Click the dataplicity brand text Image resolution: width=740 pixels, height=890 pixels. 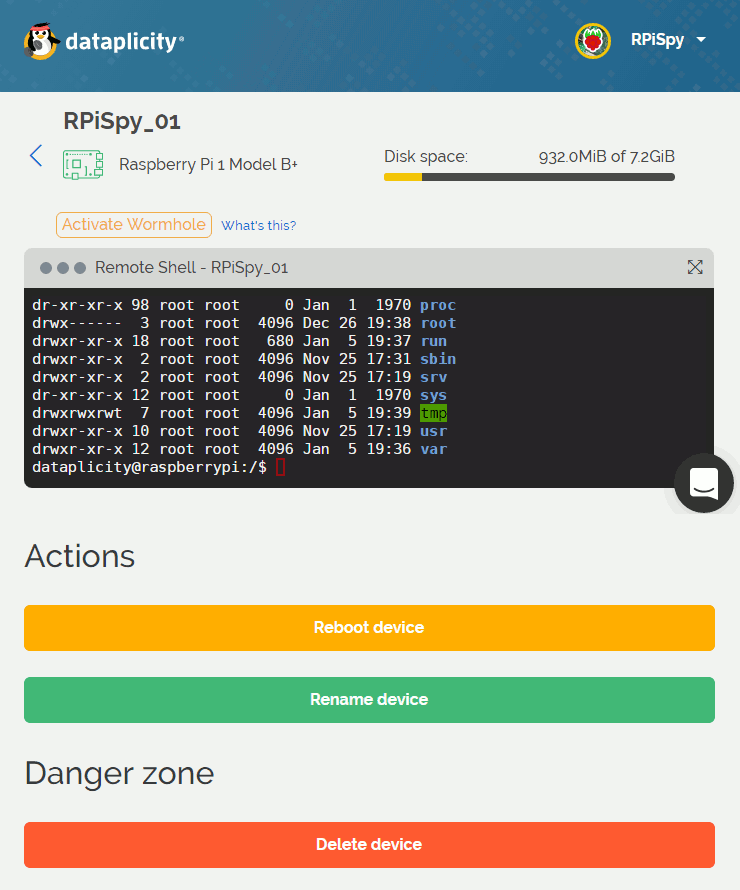click(x=124, y=42)
